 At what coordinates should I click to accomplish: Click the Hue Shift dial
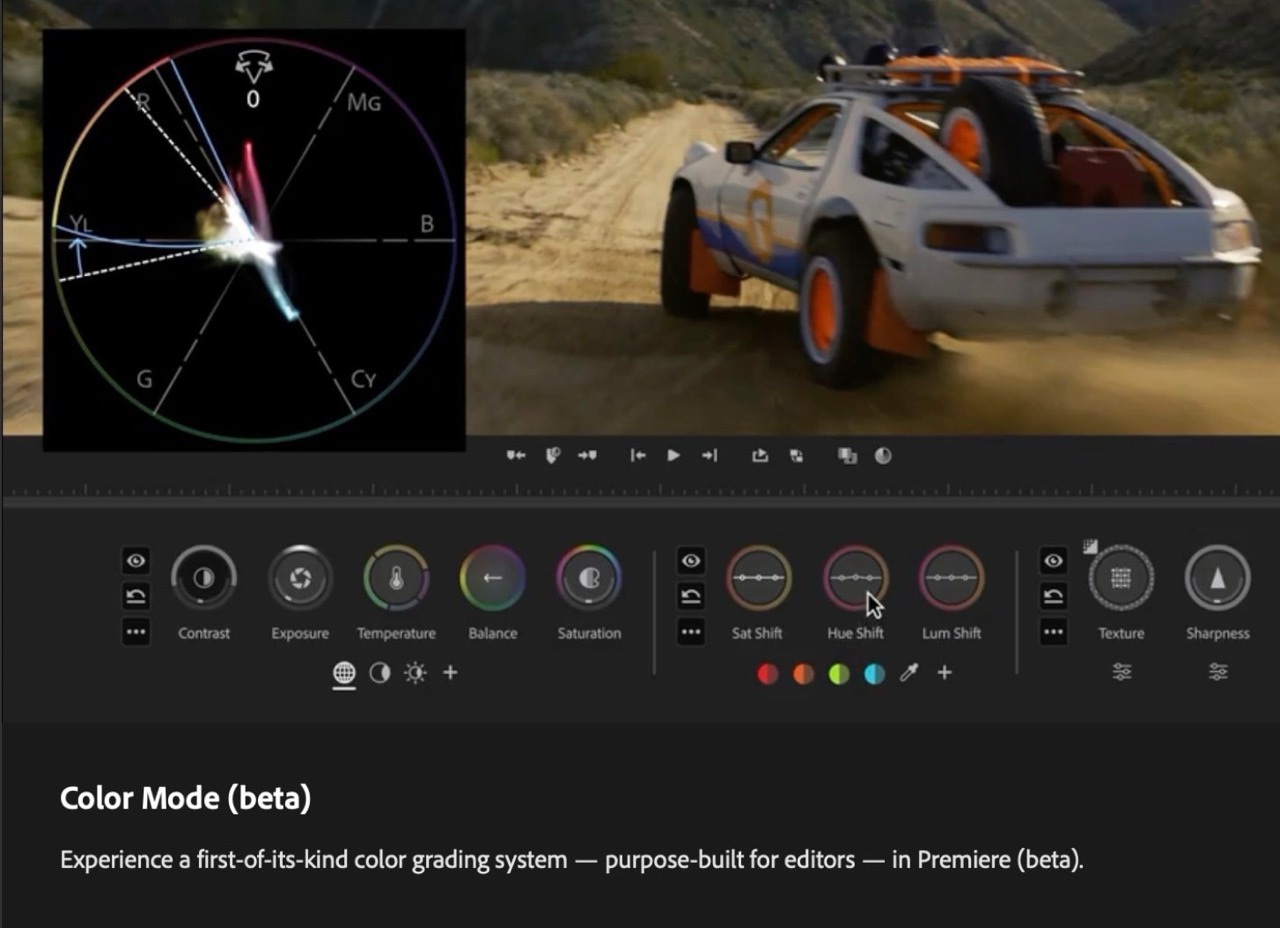(x=855, y=578)
